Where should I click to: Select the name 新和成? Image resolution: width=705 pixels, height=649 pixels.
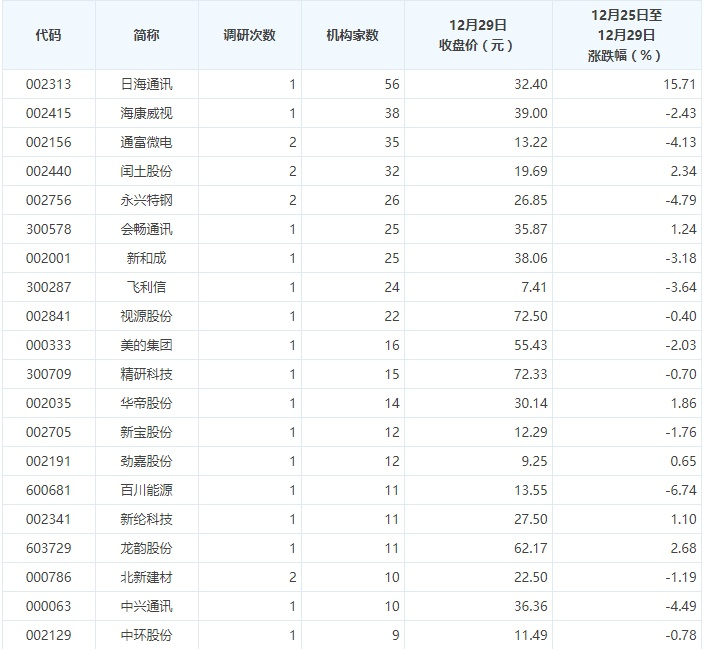[x=146, y=258]
